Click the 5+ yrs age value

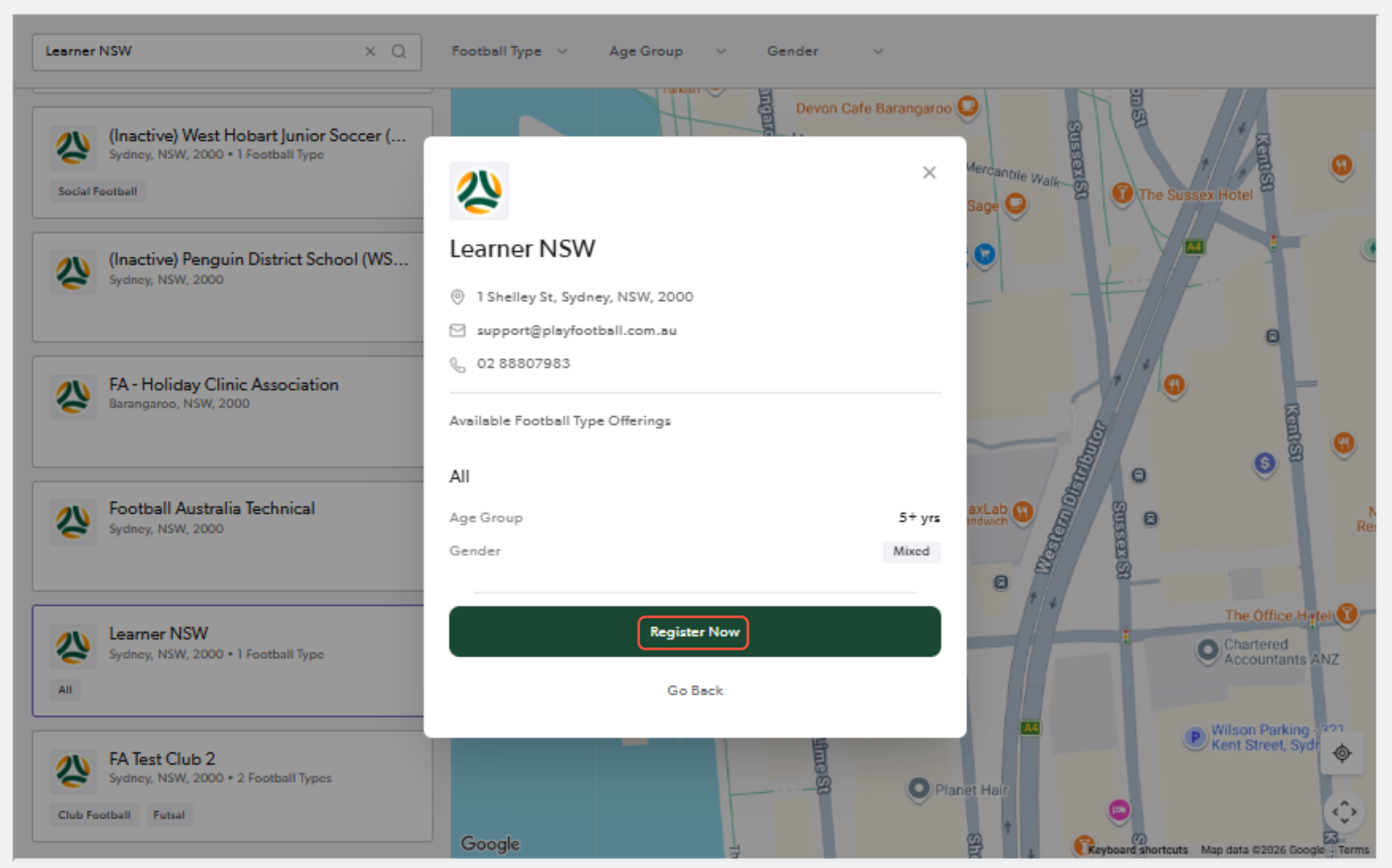coord(919,518)
